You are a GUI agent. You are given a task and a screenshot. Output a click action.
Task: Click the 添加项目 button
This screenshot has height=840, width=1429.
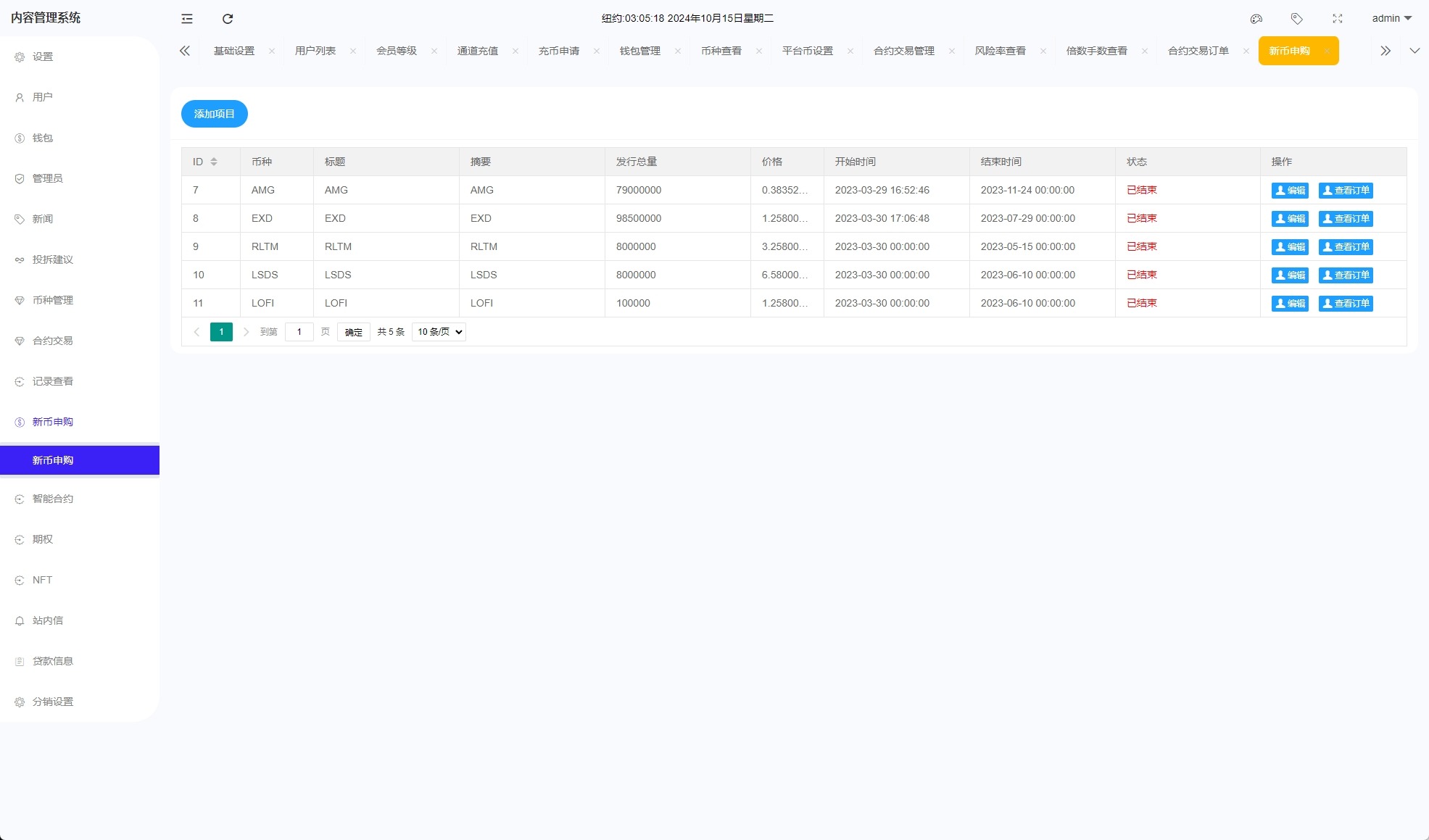(215, 114)
